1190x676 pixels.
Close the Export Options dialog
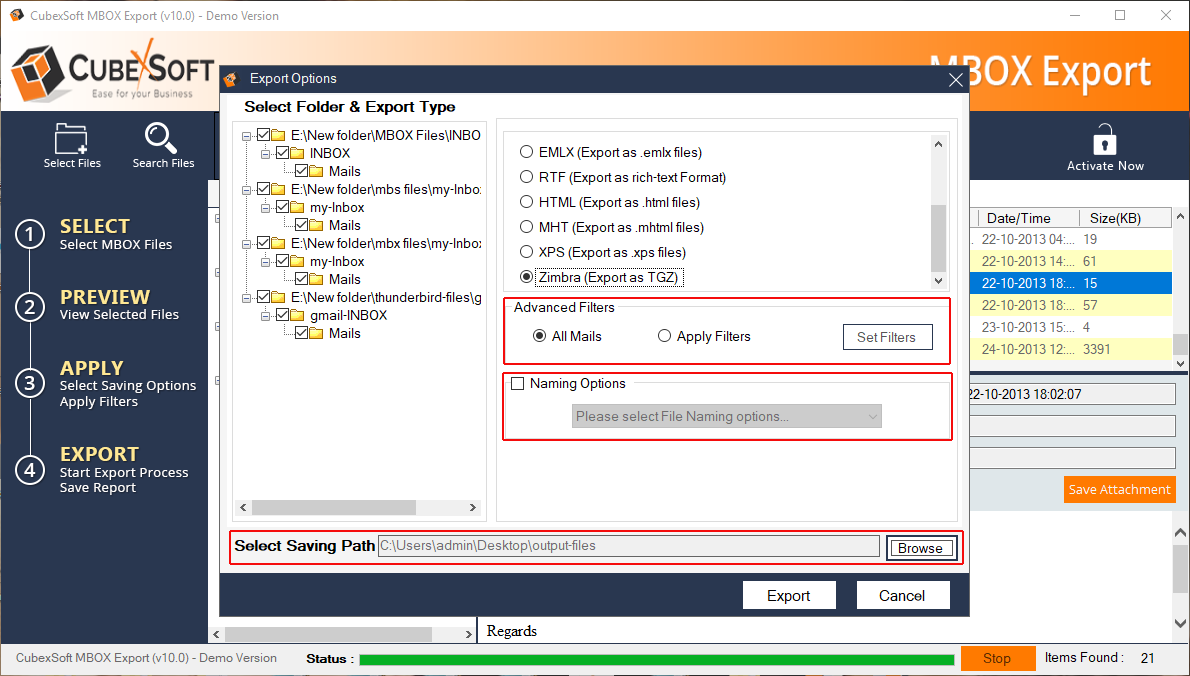click(x=955, y=80)
